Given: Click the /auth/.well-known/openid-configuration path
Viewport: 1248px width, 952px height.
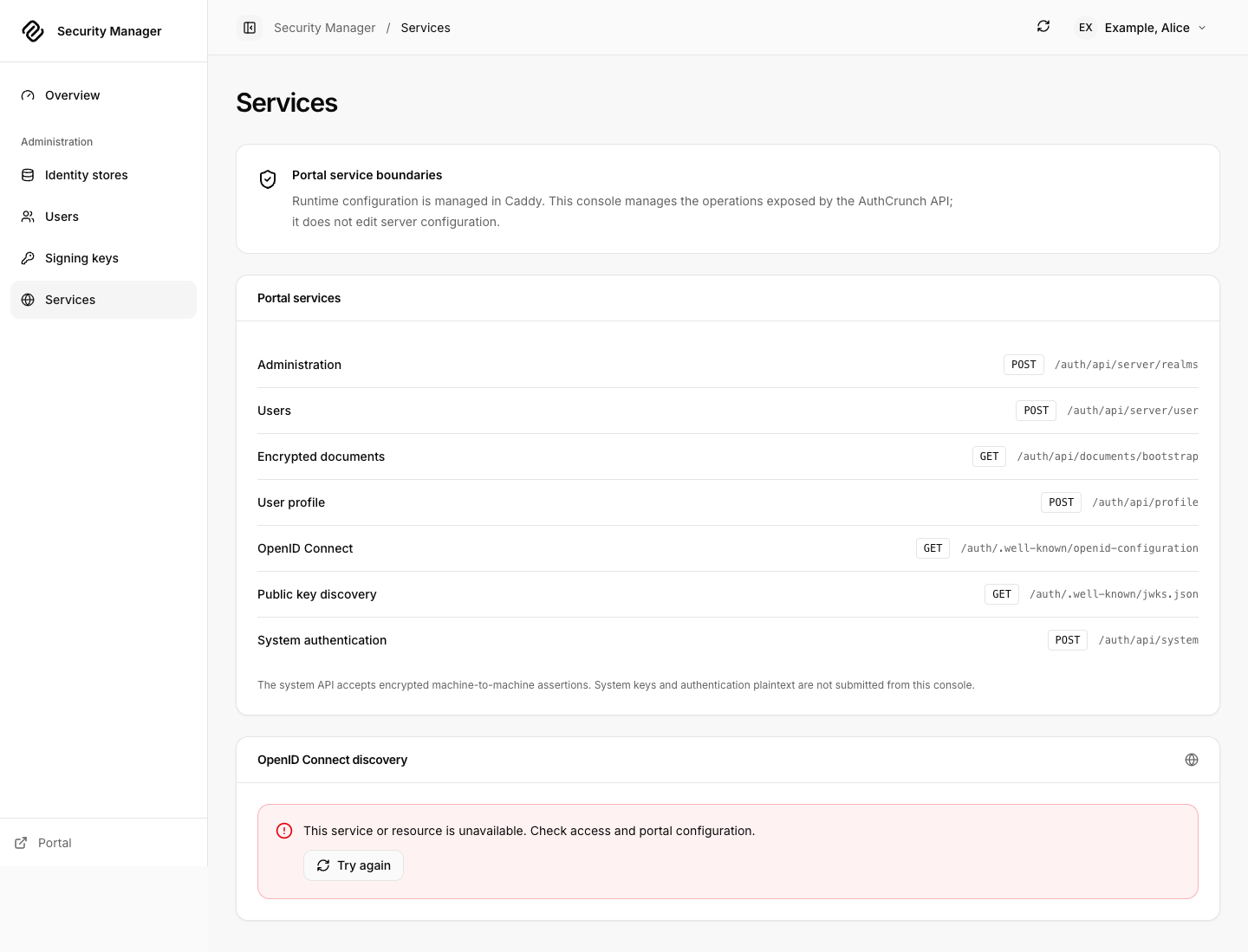Looking at the screenshot, I should coord(1080,548).
